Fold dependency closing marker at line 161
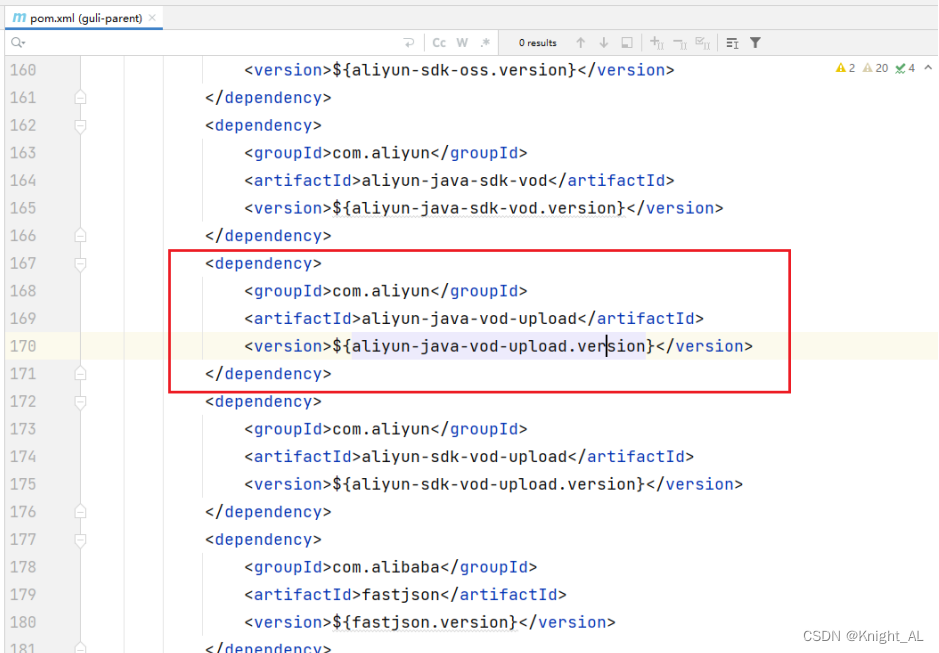The image size is (939, 653). pyautogui.click(x=80, y=98)
